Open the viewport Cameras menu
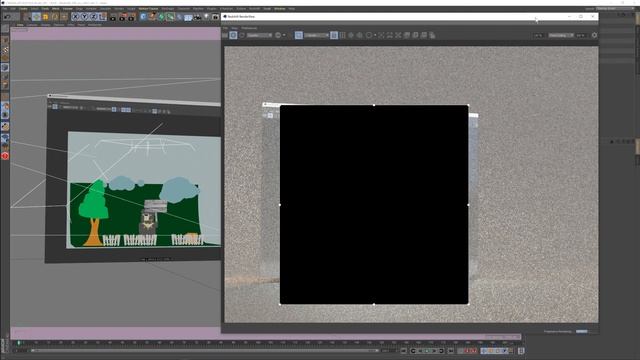This screenshot has width=640, height=360. 32,24
